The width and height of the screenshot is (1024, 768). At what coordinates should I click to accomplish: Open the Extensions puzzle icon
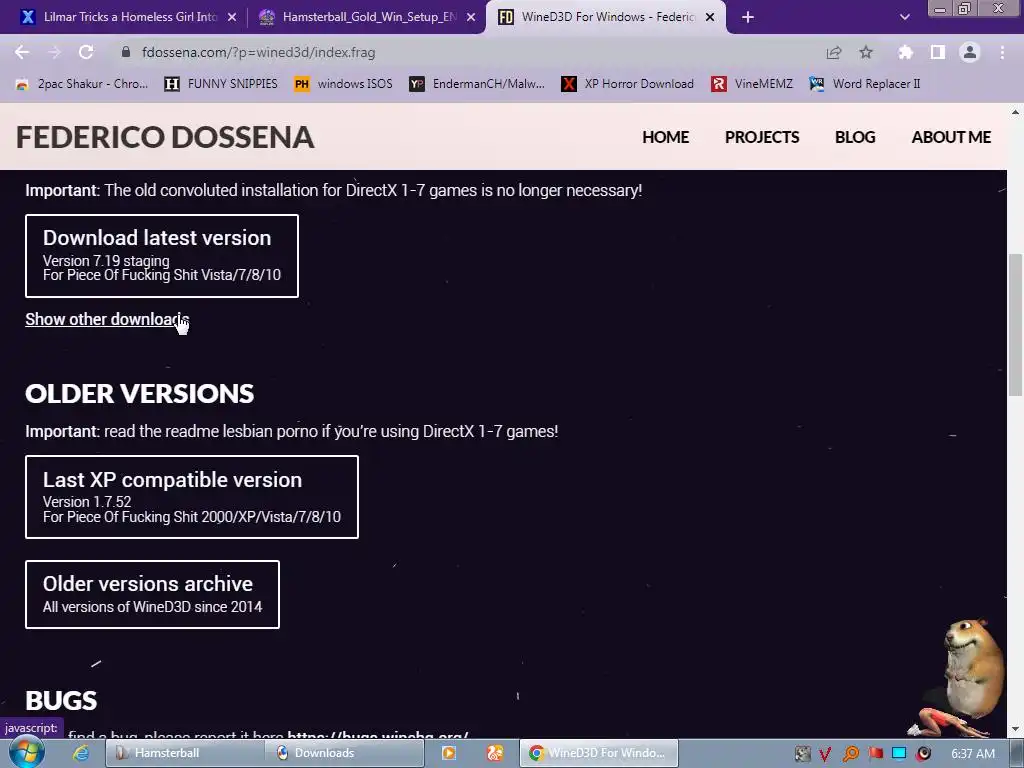(x=905, y=52)
